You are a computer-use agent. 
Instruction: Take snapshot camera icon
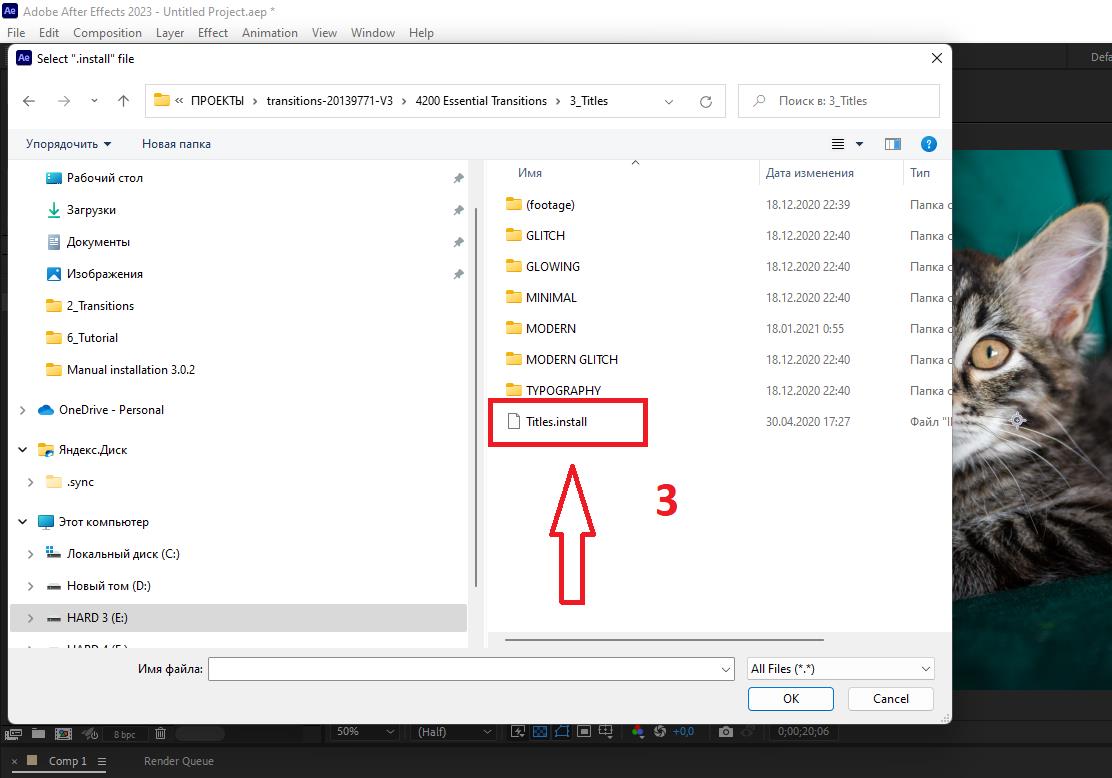[725, 731]
